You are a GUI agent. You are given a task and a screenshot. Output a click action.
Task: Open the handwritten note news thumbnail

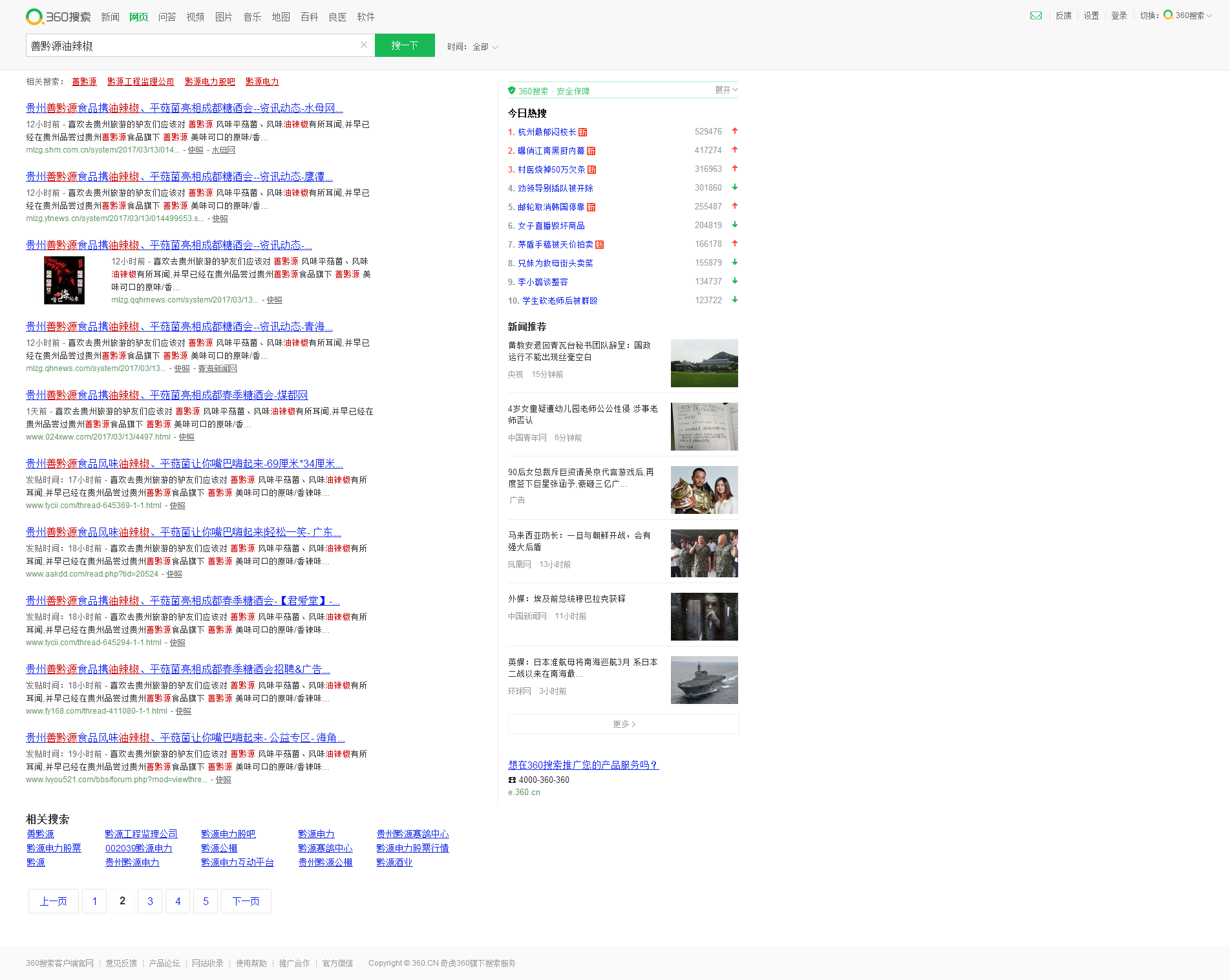[704, 427]
